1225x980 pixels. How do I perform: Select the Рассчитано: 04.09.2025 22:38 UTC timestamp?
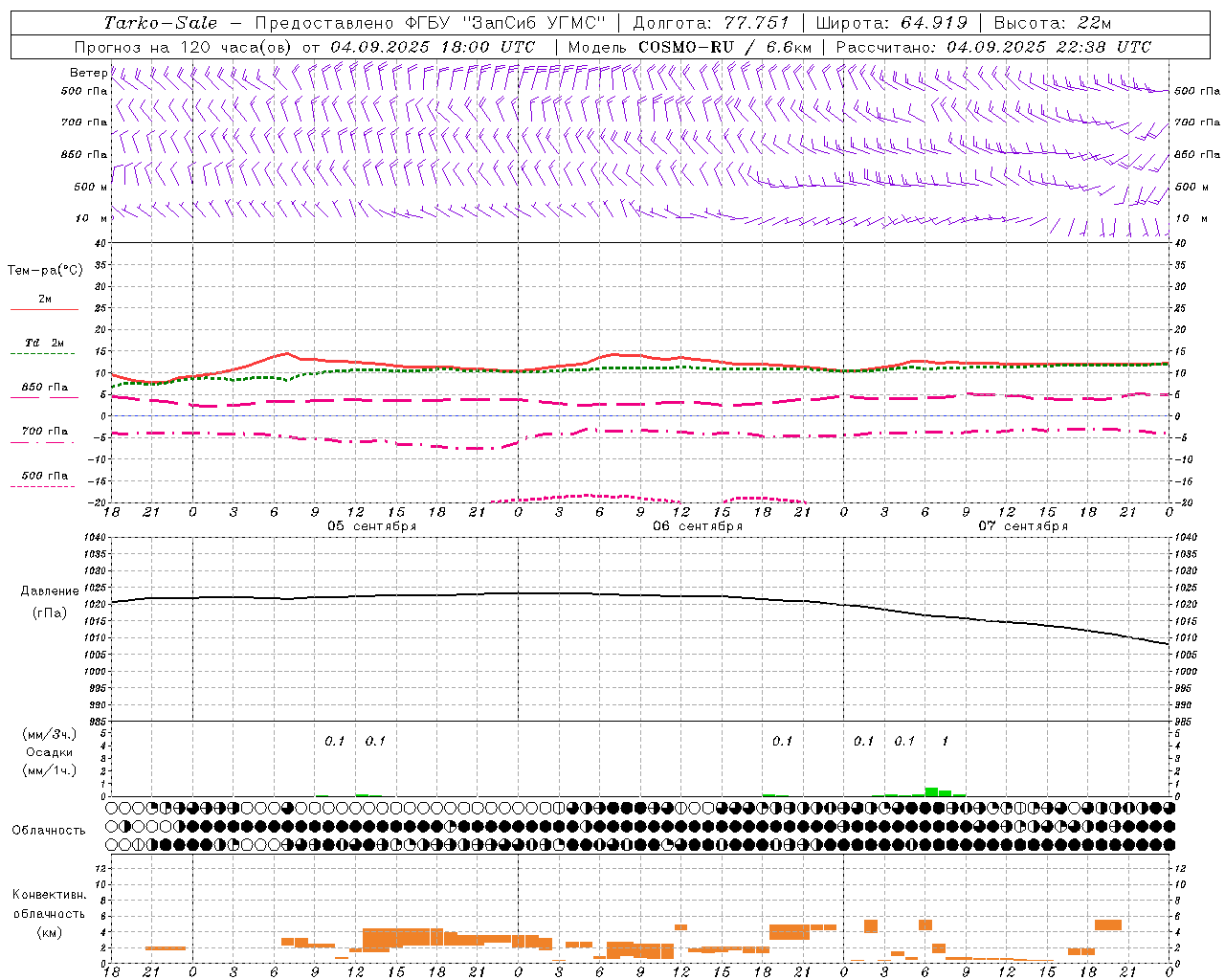[993, 47]
